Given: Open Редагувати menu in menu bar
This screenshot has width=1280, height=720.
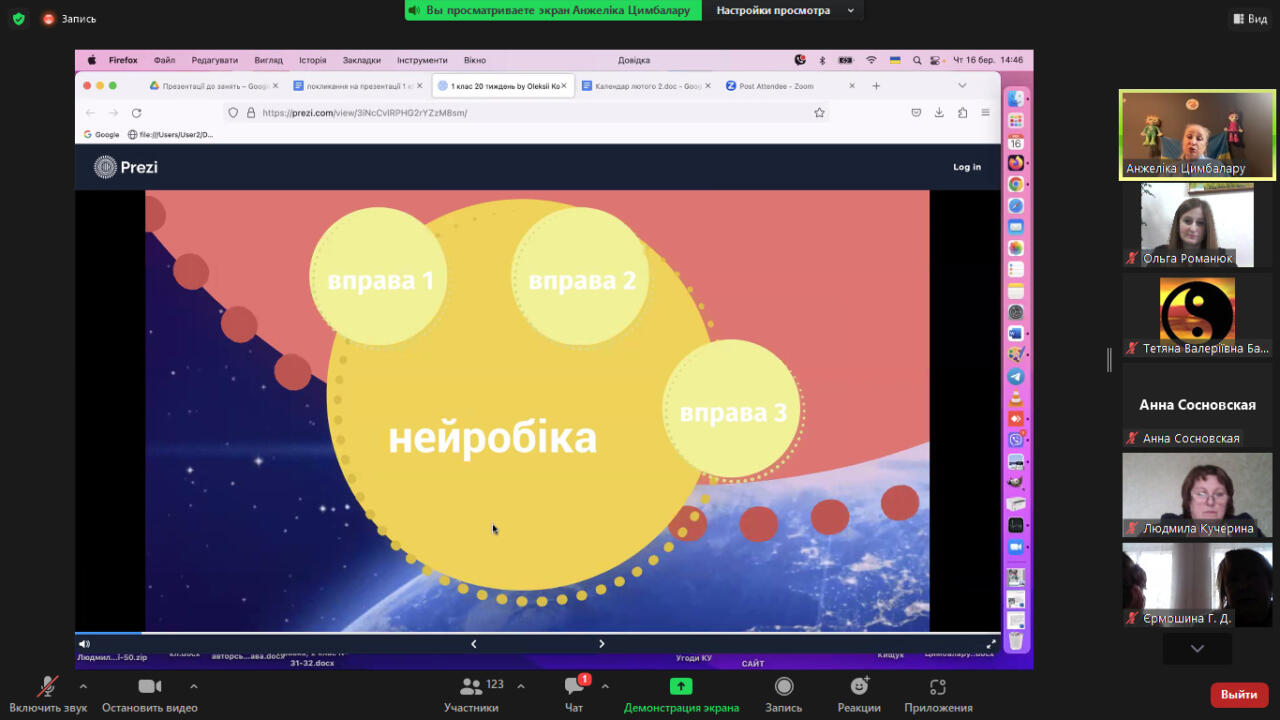Looking at the screenshot, I should click(x=215, y=60).
